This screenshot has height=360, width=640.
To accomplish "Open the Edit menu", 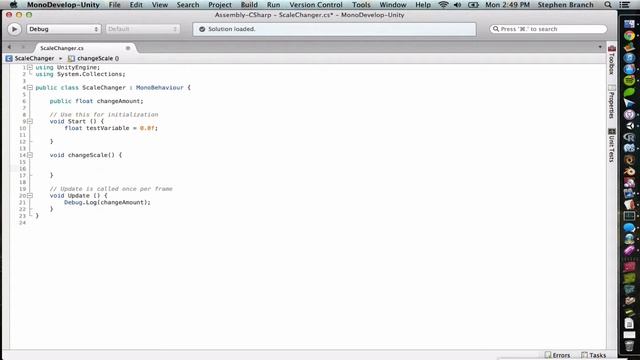I will (x=136, y=5).
